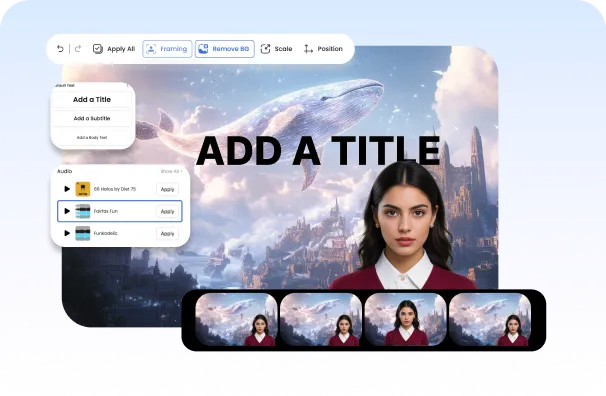
Task: Open the second timeline clip thumbnail
Action: [321, 319]
